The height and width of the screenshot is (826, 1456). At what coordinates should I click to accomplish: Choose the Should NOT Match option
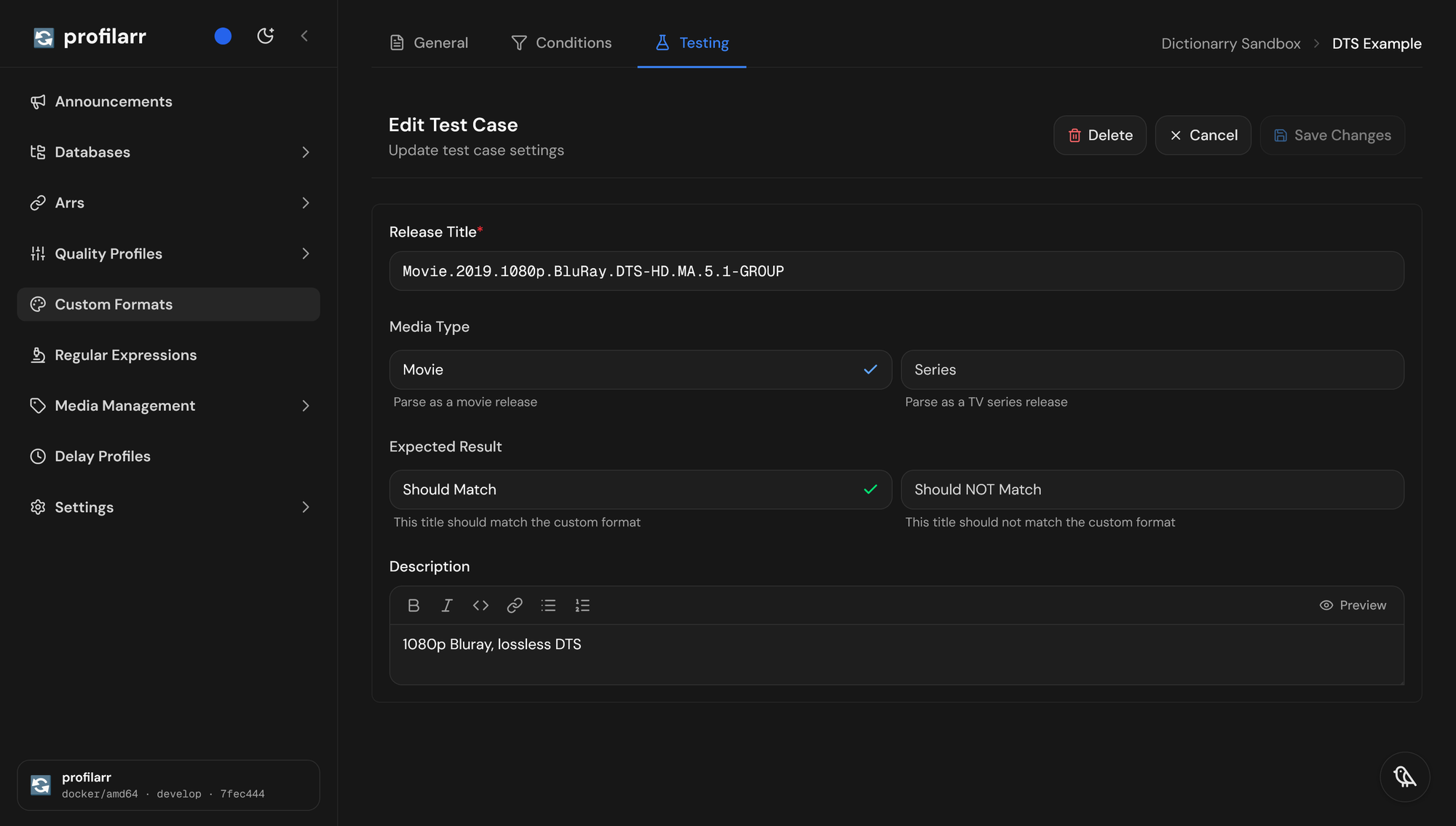1152,489
